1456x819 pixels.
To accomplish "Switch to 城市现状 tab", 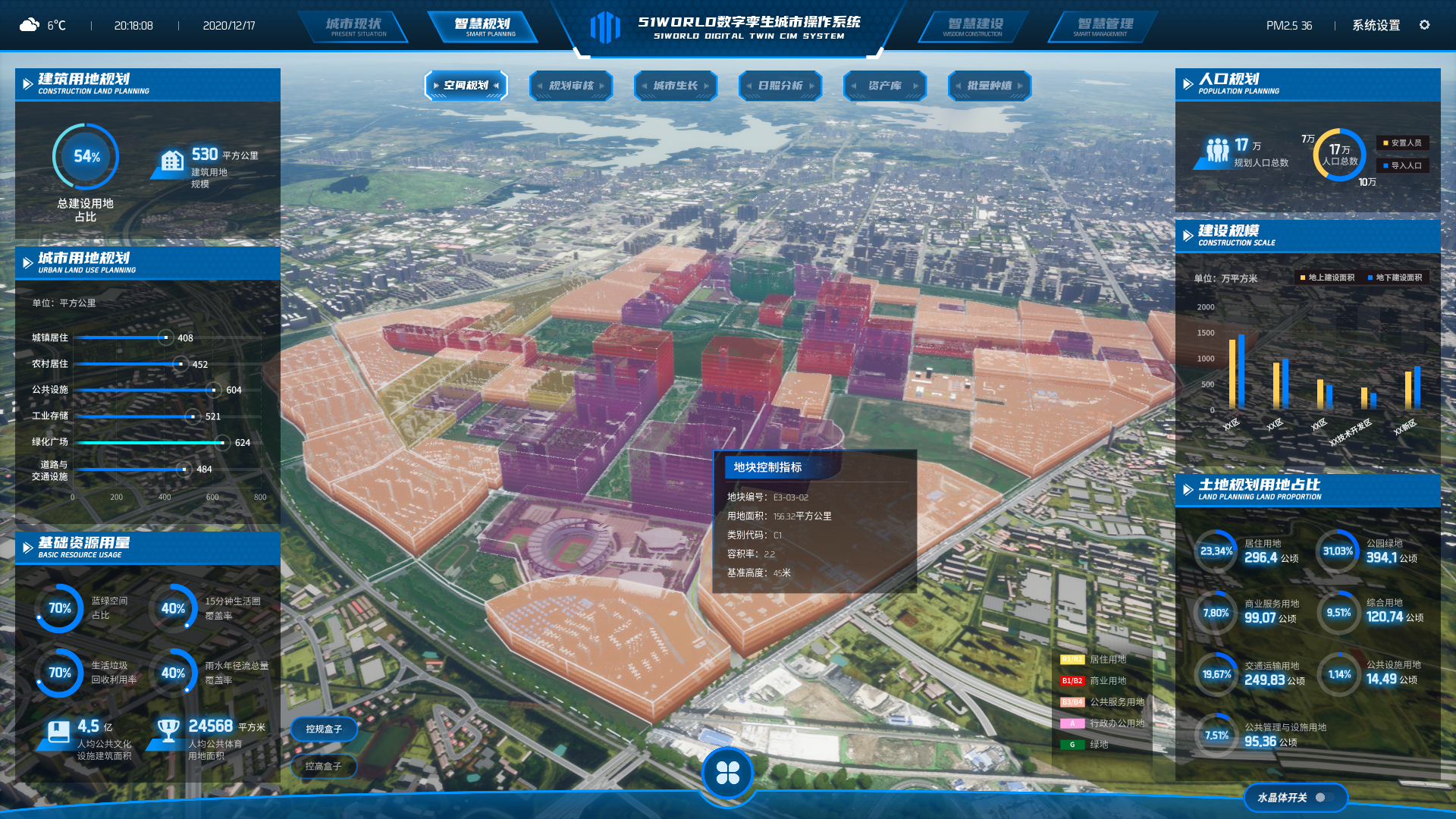I will point(354,27).
